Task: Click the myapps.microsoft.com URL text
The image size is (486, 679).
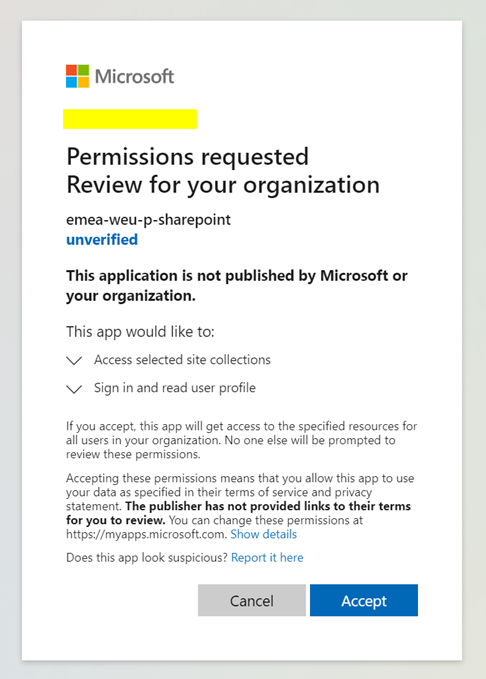Action: [x=146, y=534]
